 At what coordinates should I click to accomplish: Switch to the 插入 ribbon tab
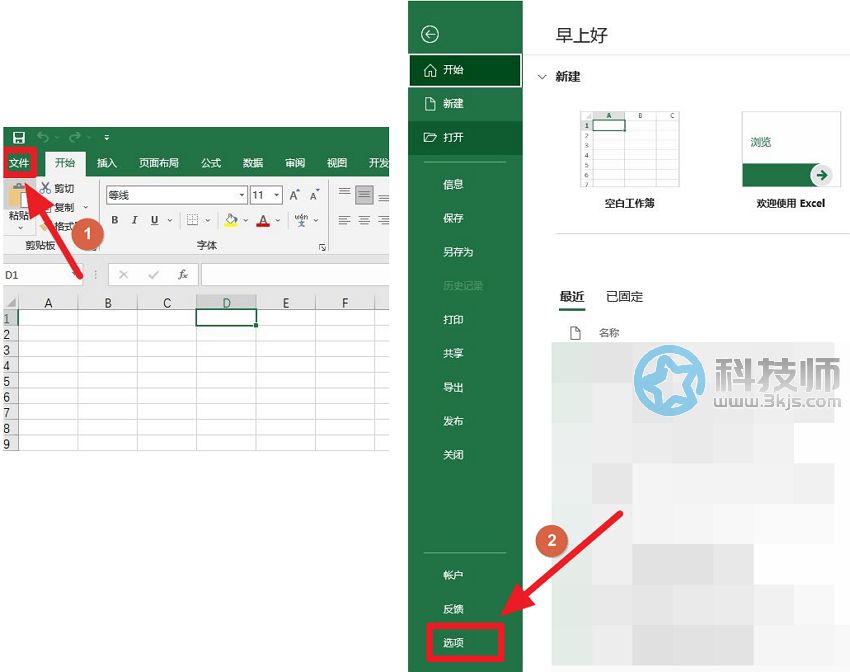click(107, 163)
